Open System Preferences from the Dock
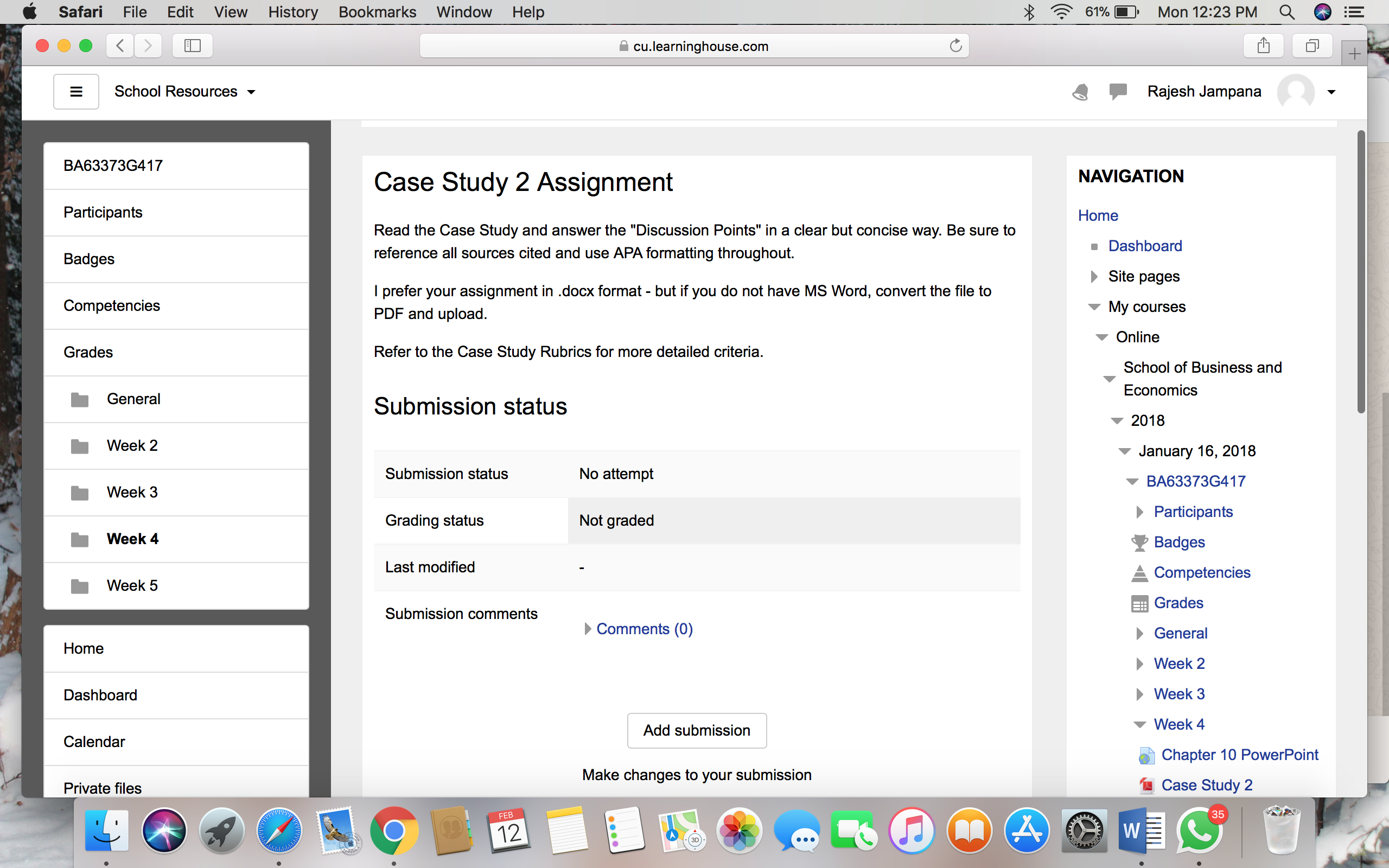 (x=1084, y=830)
